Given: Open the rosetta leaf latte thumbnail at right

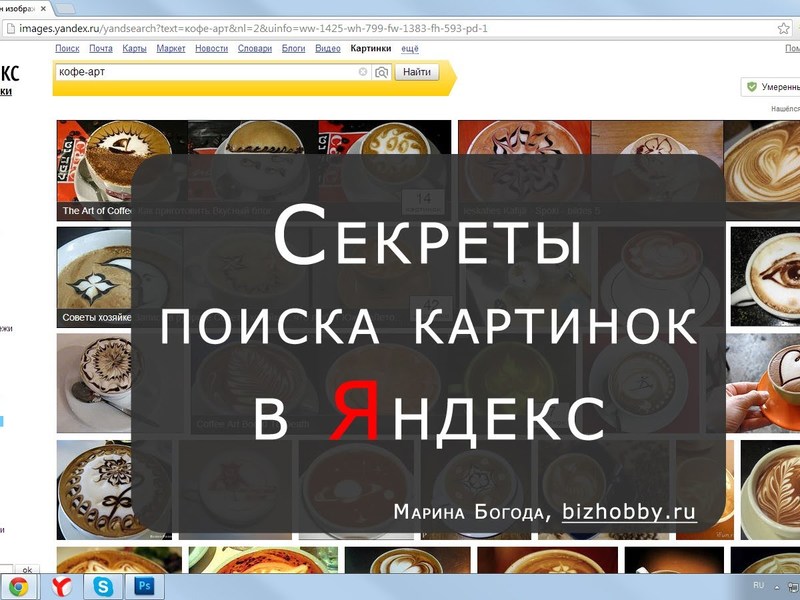Looking at the screenshot, I should [x=770, y=490].
